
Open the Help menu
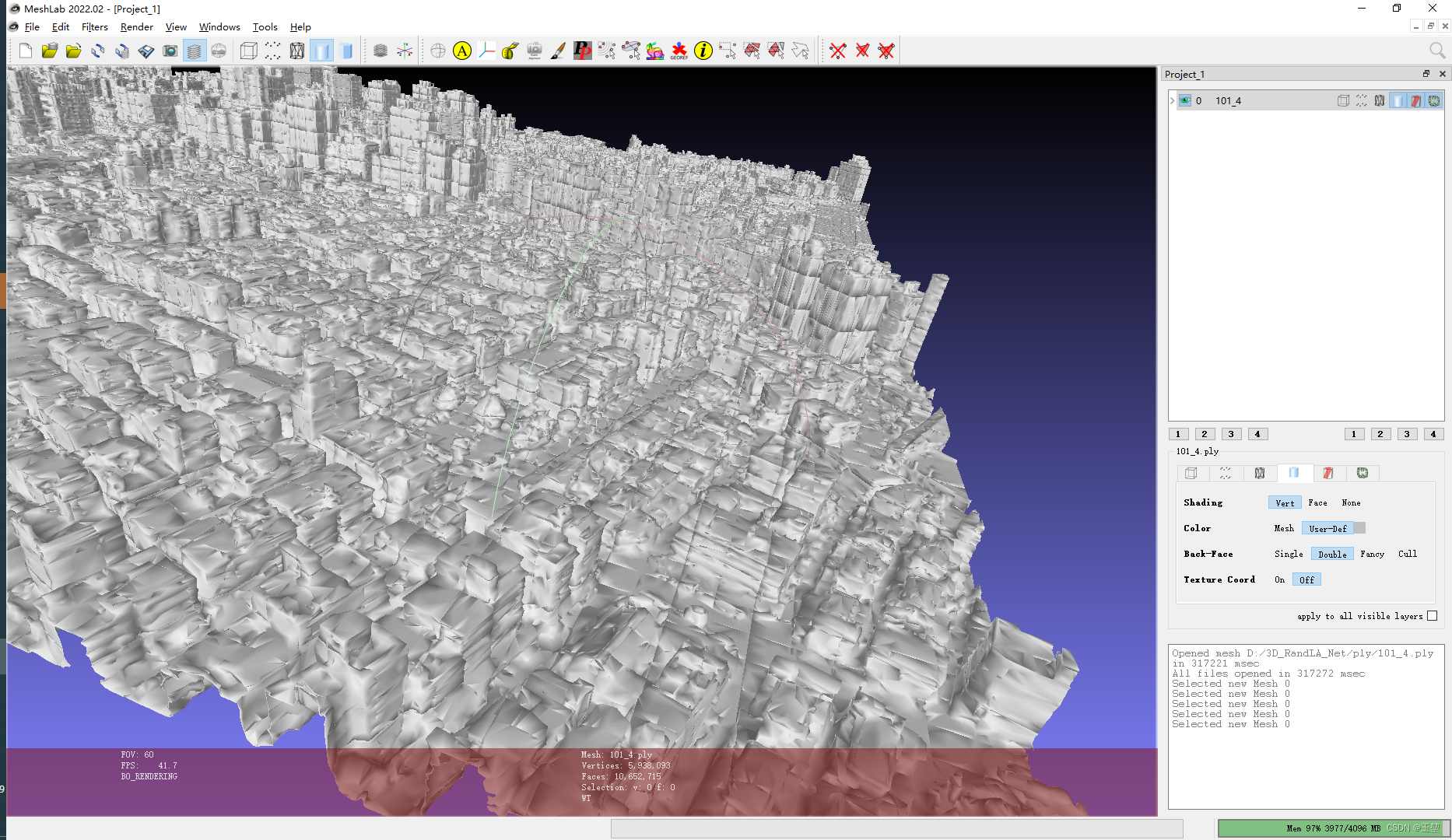(300, 26)
